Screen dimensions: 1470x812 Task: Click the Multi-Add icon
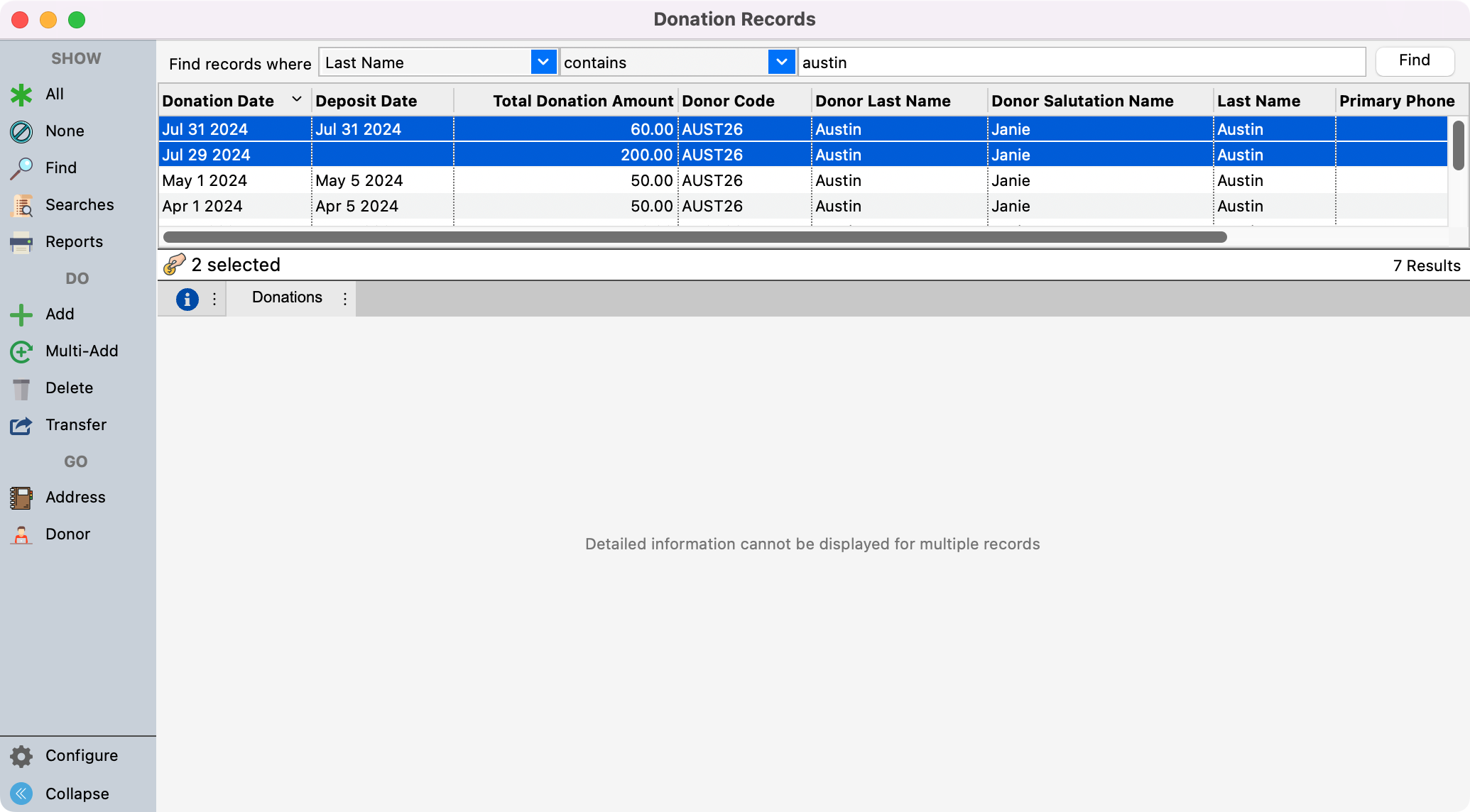(21, 351)
